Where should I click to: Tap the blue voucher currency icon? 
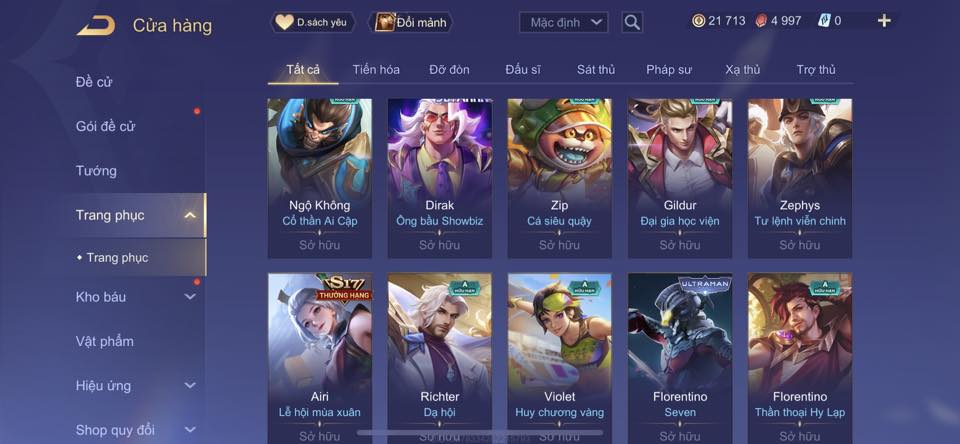(x=823, y=21)
